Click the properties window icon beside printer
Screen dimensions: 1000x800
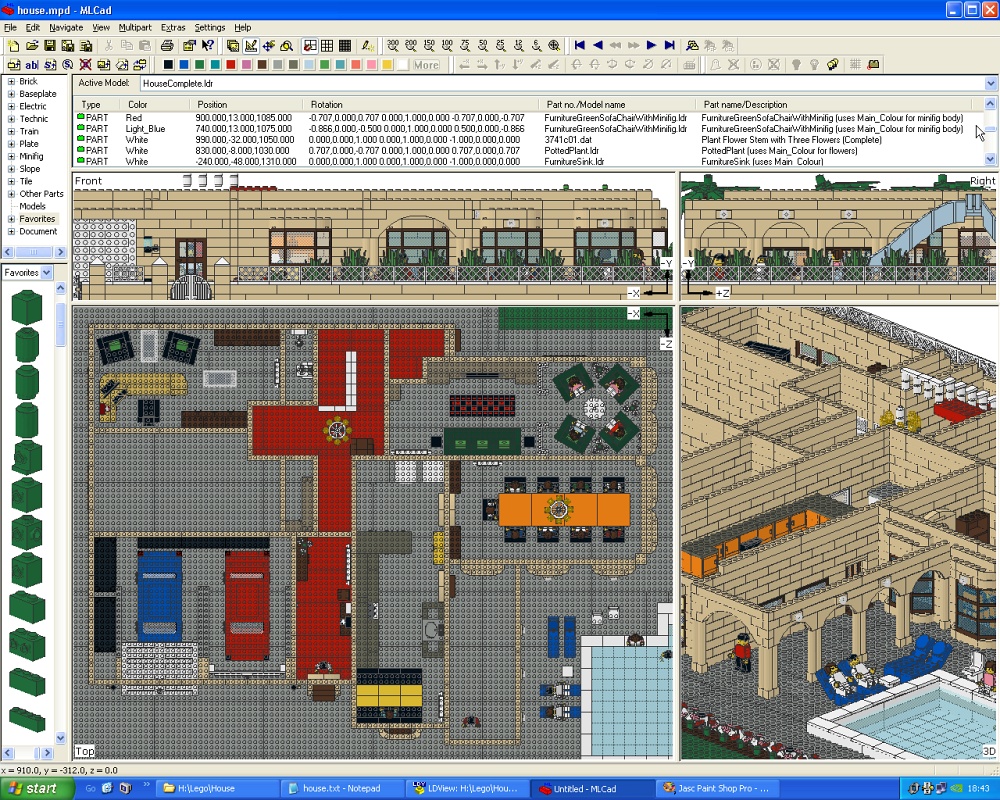pyautogui.click(x=189, y=46)
